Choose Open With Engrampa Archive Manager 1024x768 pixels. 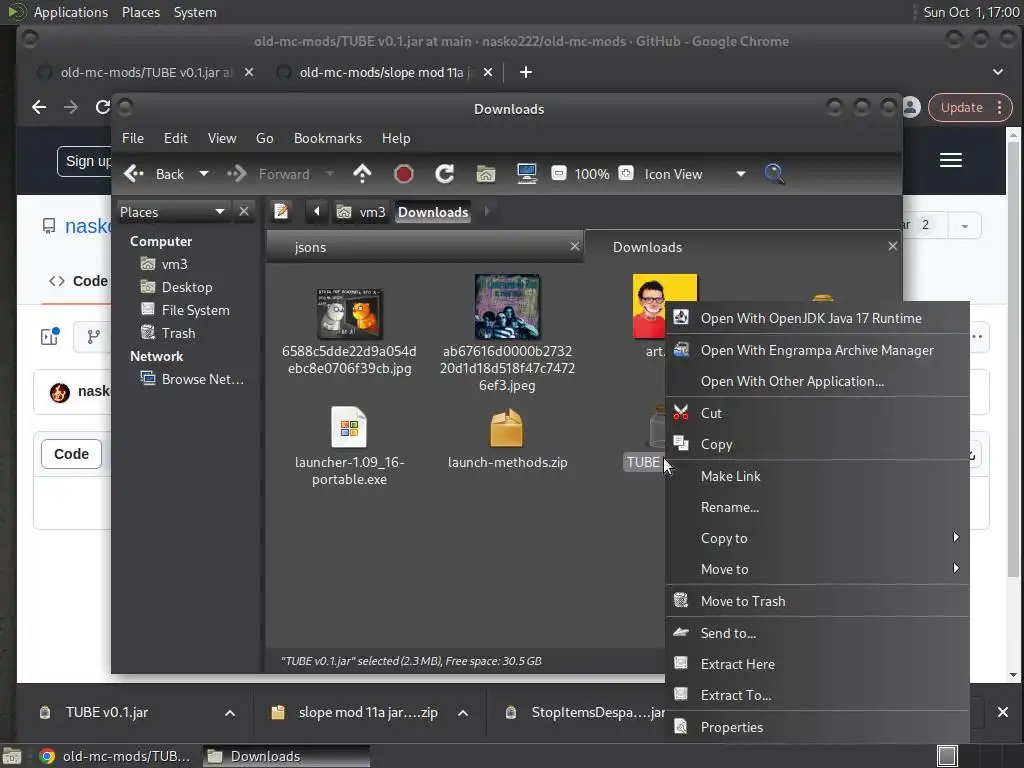pyautogui.click(x=817, y=350)
